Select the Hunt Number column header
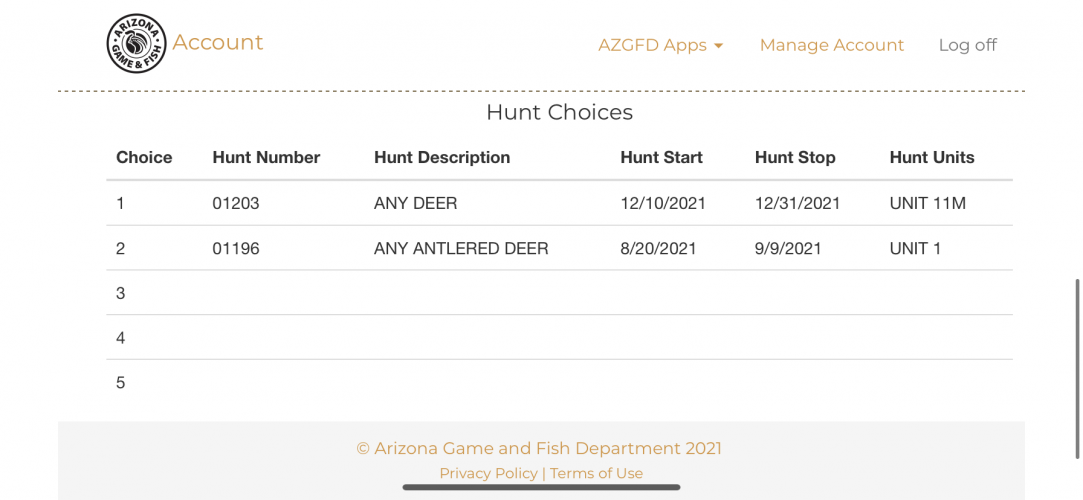 click(x=266, y=157)
